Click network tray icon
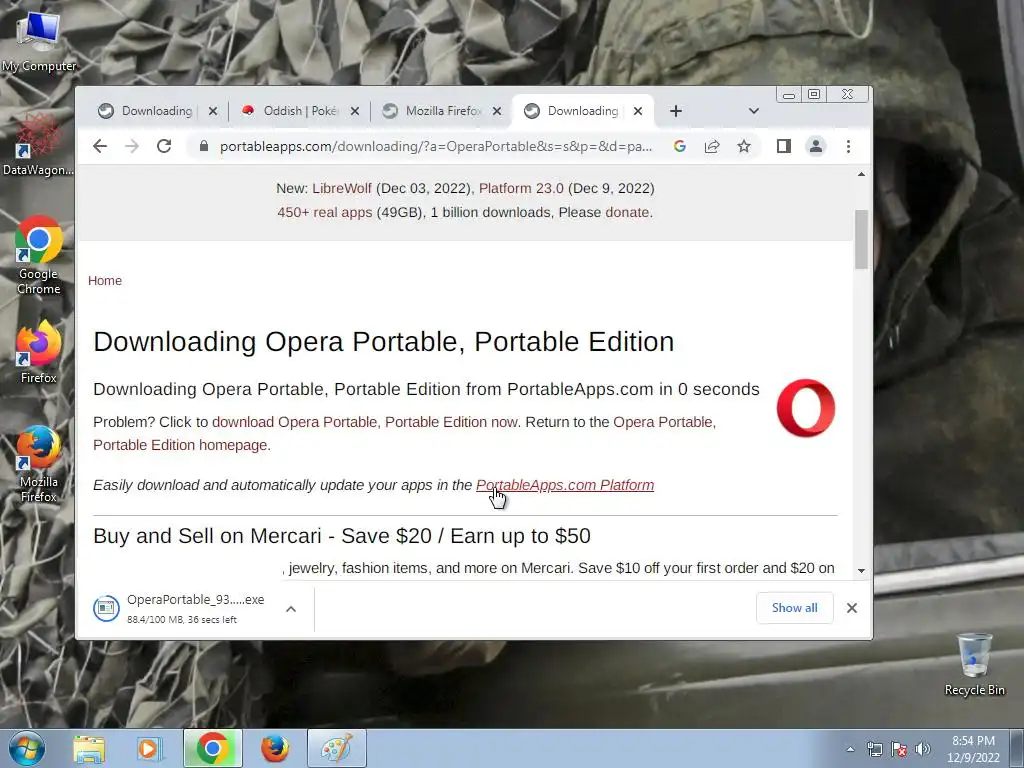The image size is (1024, 768). [874, 749]
